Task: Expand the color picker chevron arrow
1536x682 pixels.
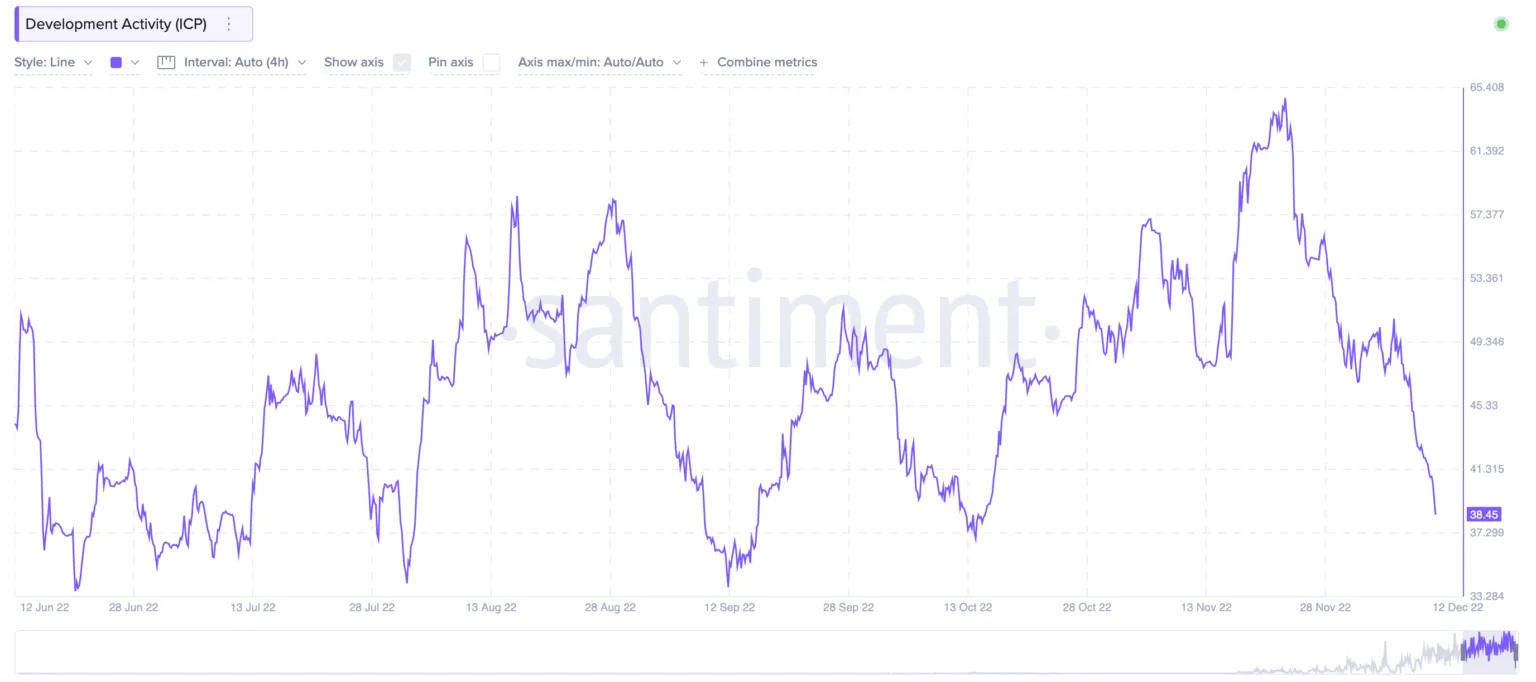Action: coord(135,62)
